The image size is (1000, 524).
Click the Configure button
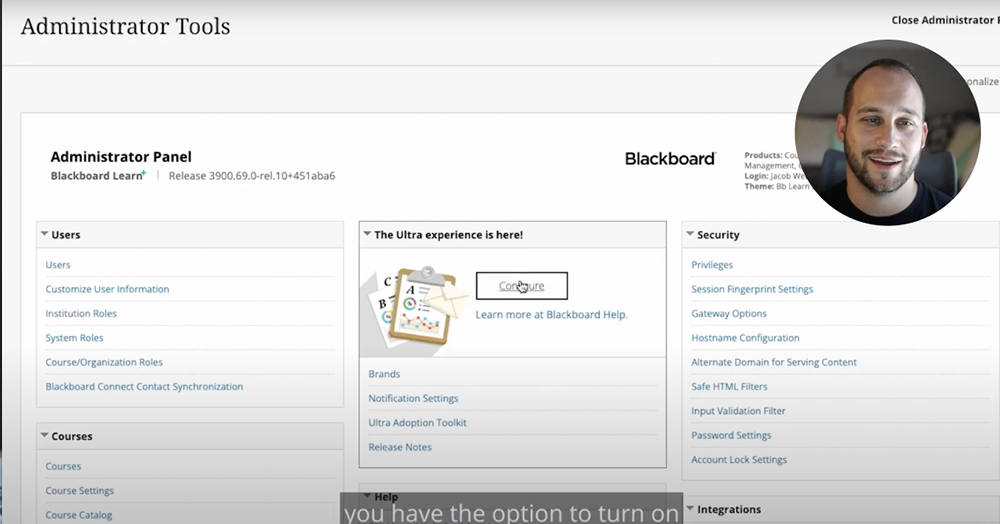pos(521,286)
